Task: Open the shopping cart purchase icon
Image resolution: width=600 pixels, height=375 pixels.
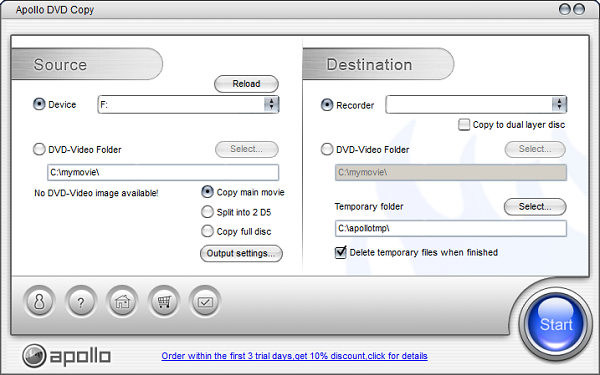Action: (x=164, y=302)
